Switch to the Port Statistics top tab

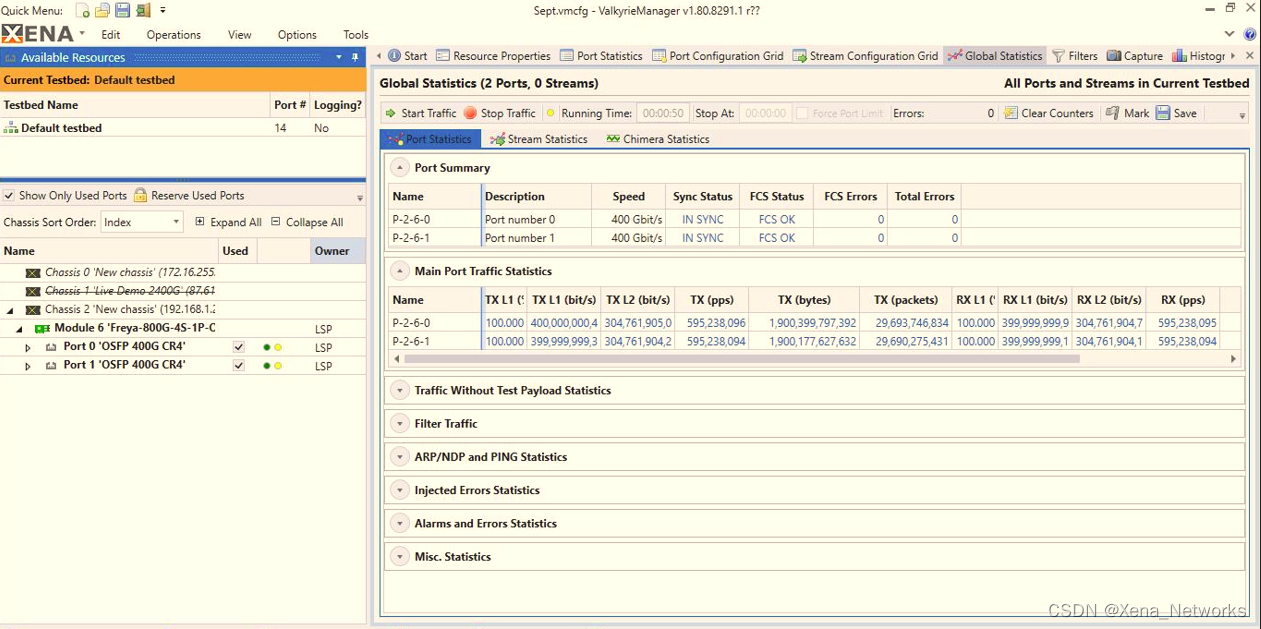(601, 56)
